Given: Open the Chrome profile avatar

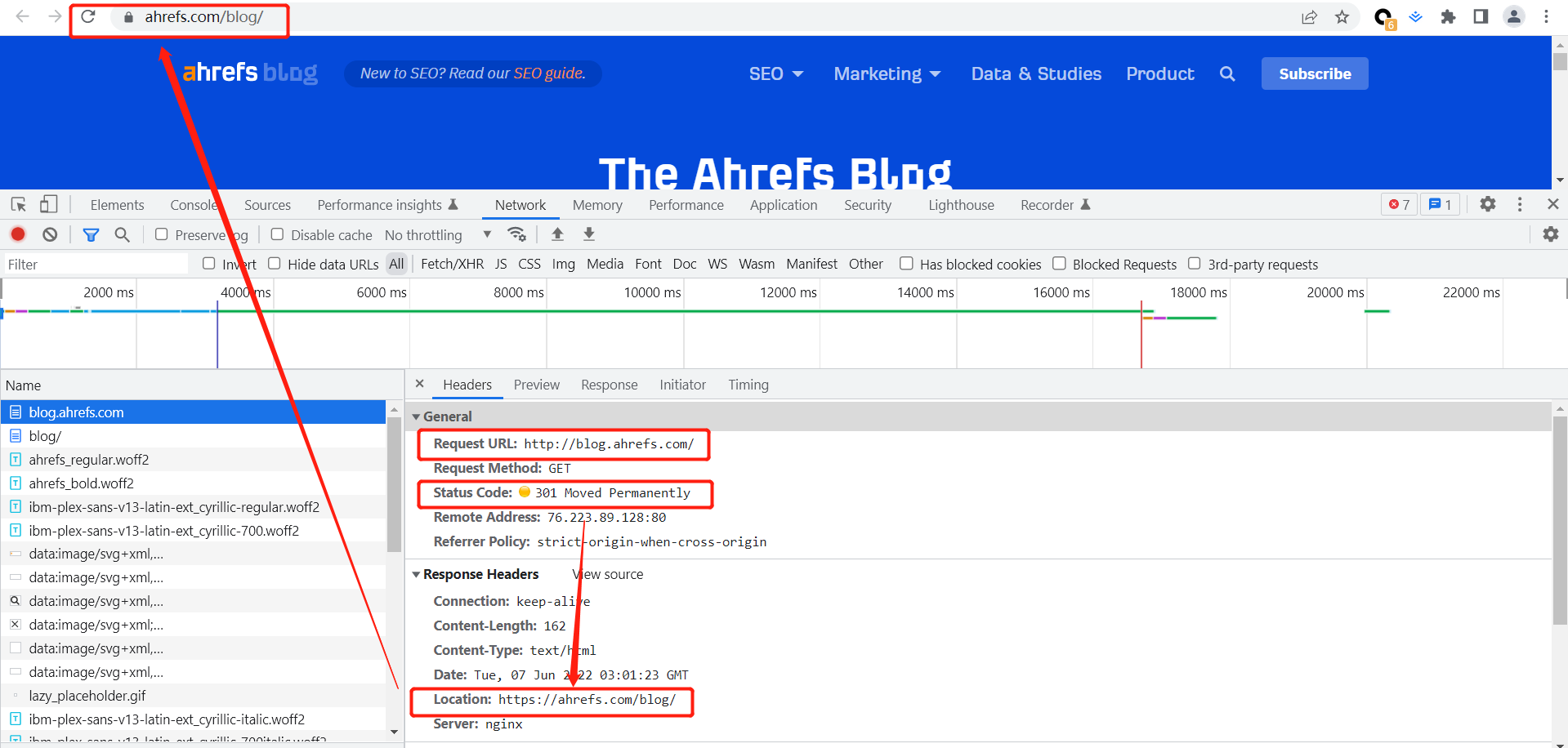Looking at the screenshot, I should point(1514,17).
